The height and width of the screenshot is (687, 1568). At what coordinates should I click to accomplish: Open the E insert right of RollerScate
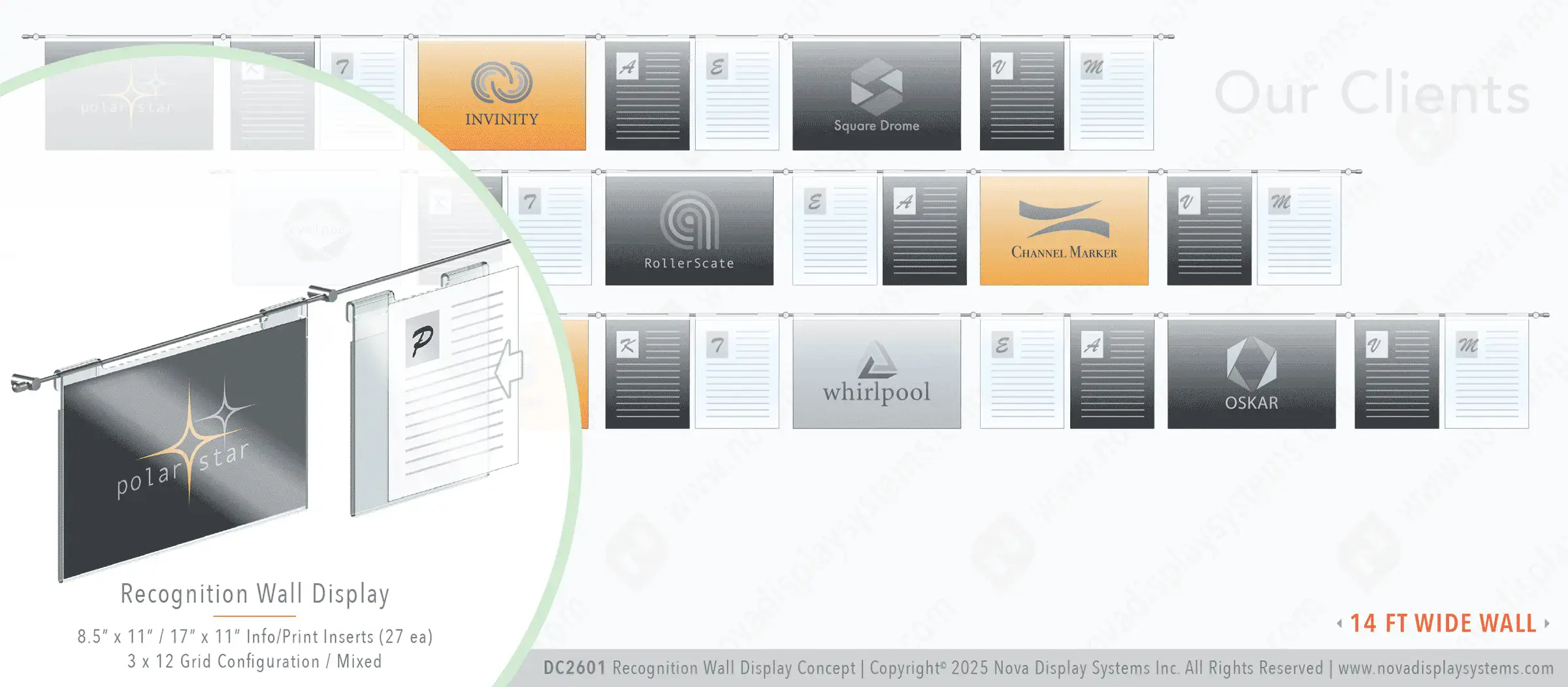click(835, 231)
